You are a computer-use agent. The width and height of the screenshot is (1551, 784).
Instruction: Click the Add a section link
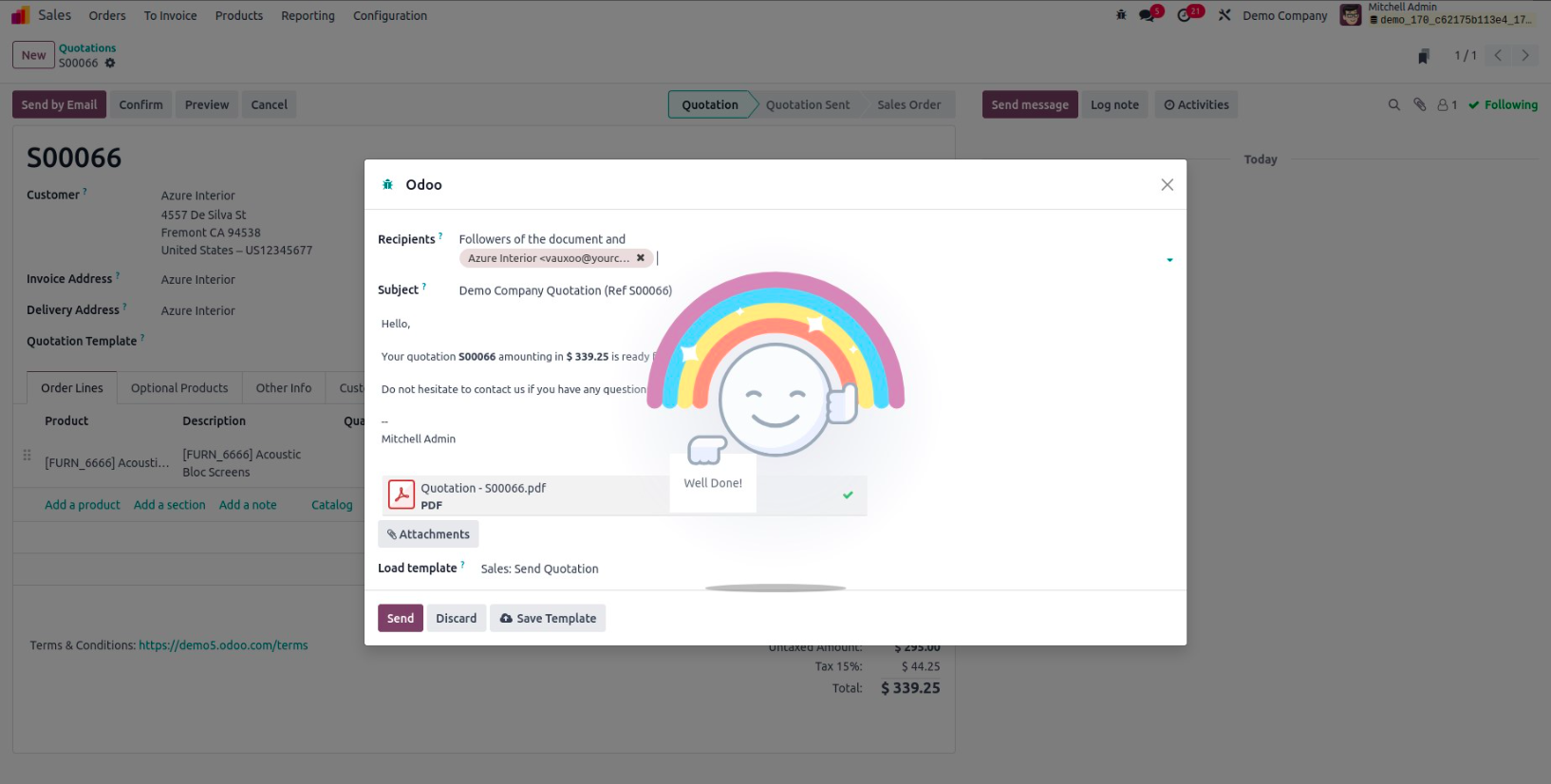pyautogui.click(x=170, y=505)
